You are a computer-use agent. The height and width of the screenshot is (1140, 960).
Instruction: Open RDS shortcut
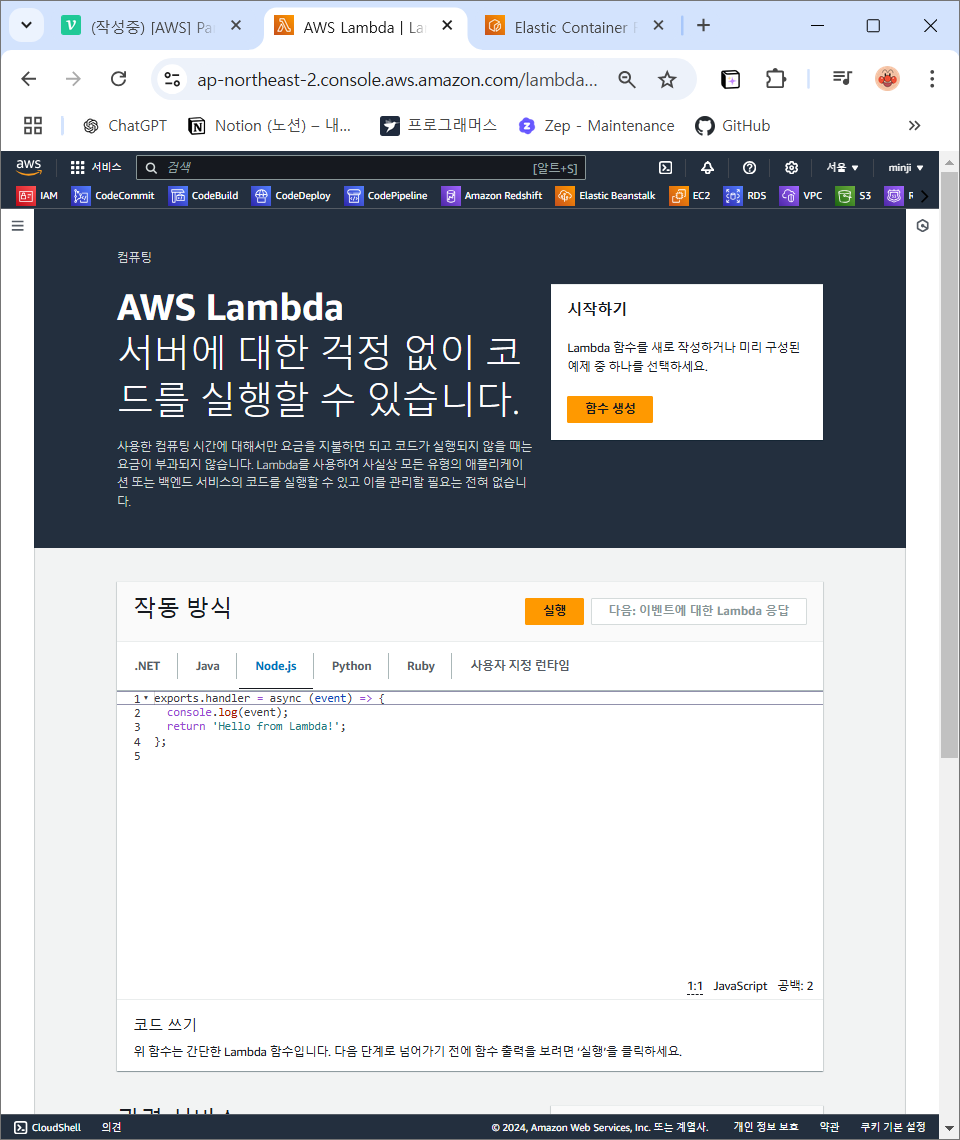[745, 196]
